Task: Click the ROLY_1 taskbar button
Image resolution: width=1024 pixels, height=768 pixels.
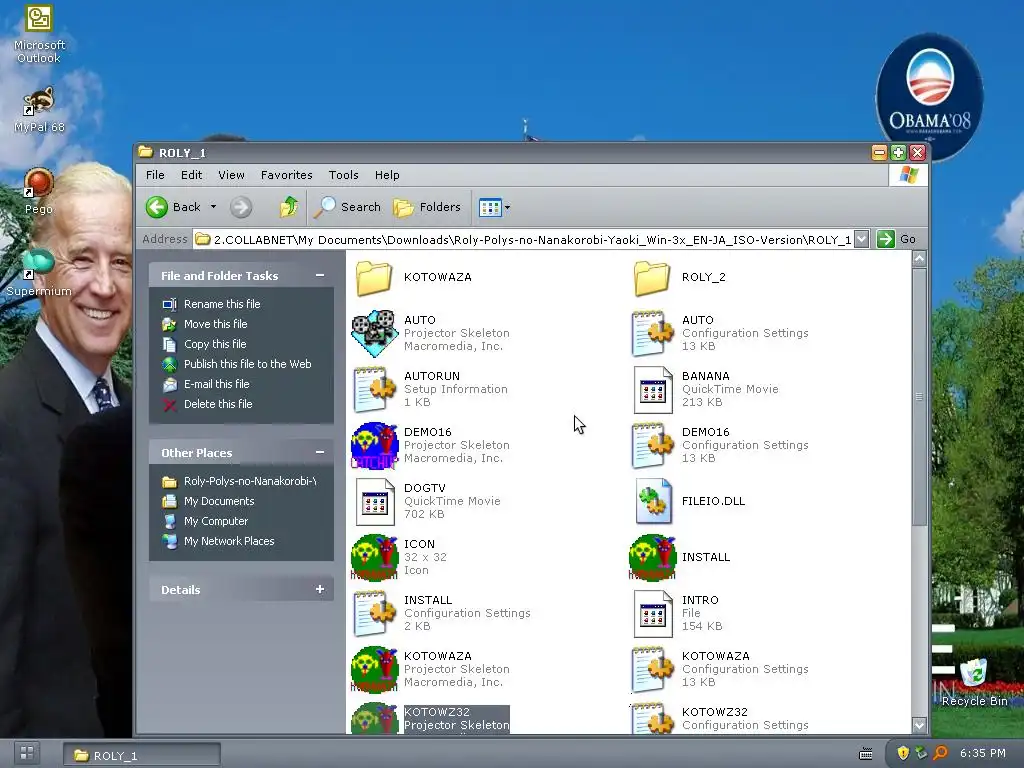Action: 142,756
